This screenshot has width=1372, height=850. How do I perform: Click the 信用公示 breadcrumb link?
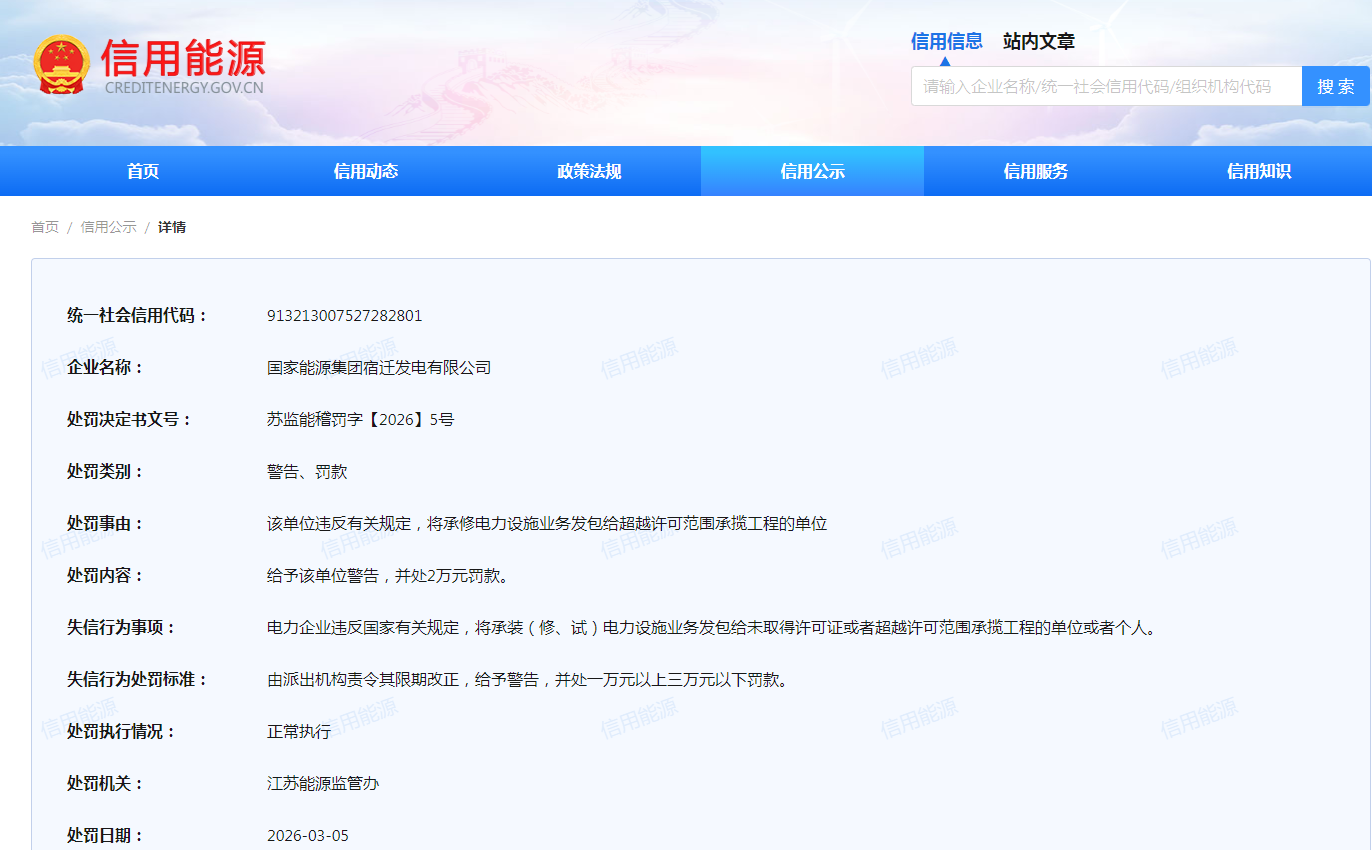click(x=108, y=227)
